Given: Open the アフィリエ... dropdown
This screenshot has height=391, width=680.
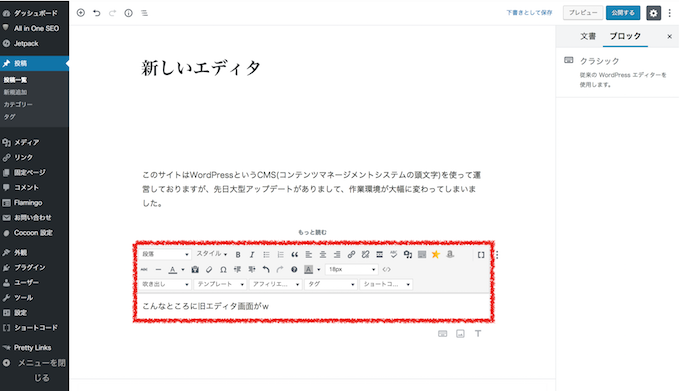Looking at the screenshot, I should pyautogui.click(x=276, y=284).
